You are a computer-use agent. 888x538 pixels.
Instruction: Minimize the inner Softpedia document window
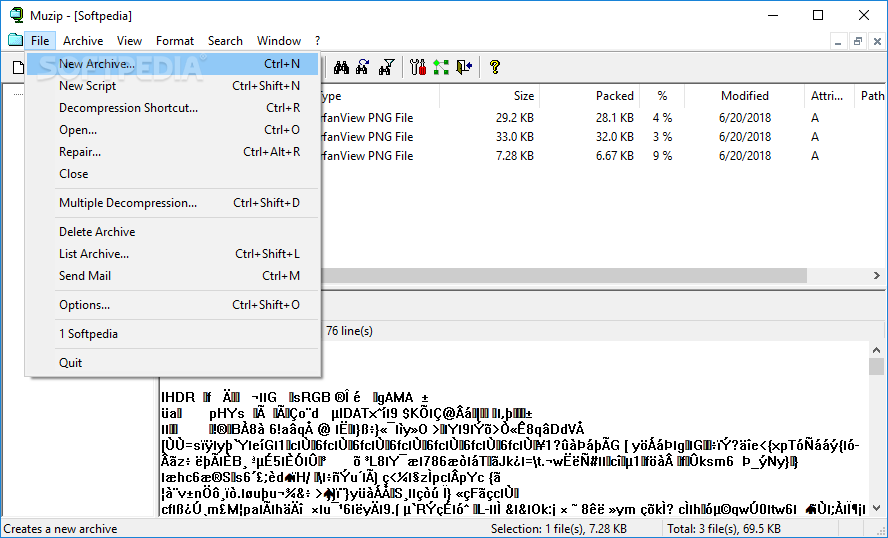[838, 41]
